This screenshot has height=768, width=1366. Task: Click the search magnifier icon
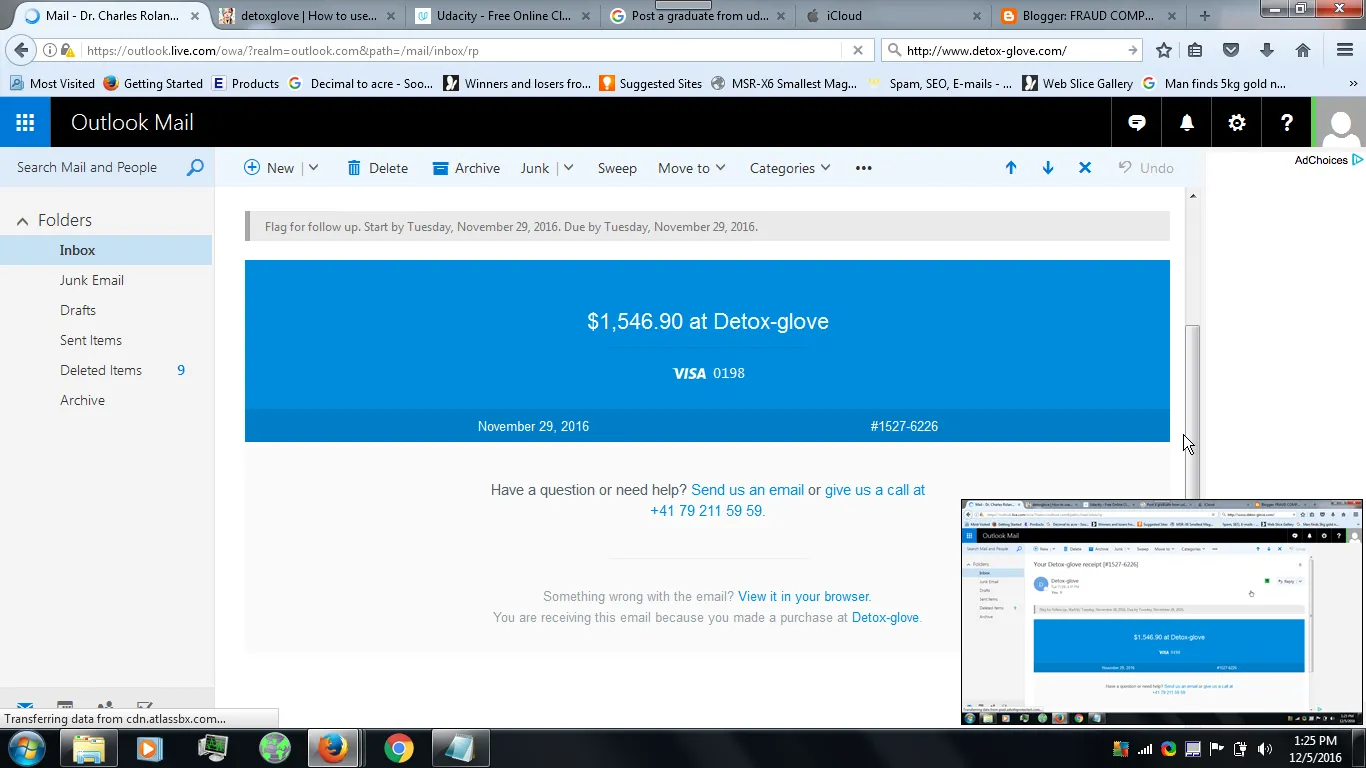(x=195, y=168)
